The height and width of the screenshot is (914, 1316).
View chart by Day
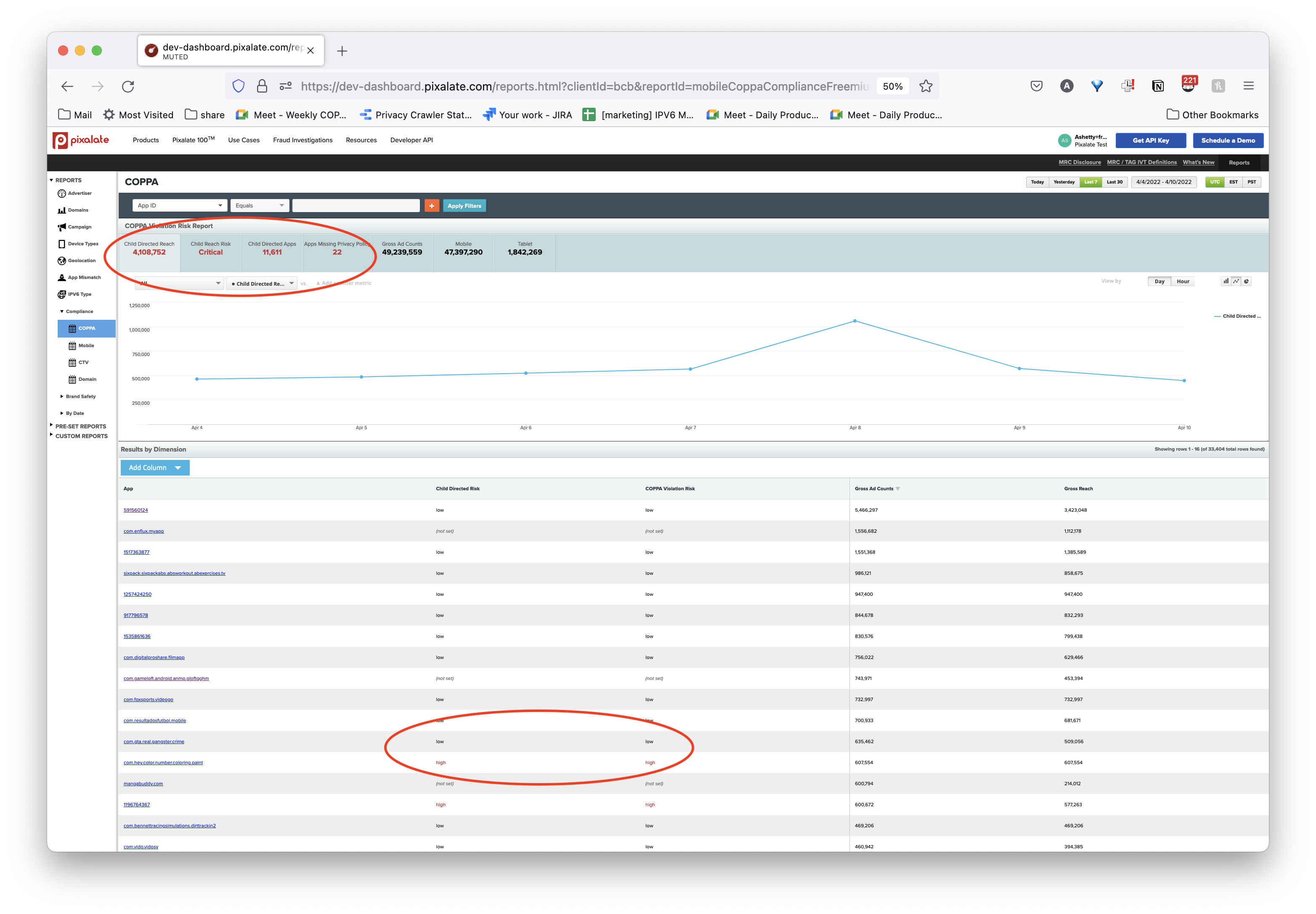[x=1159, y=282]
